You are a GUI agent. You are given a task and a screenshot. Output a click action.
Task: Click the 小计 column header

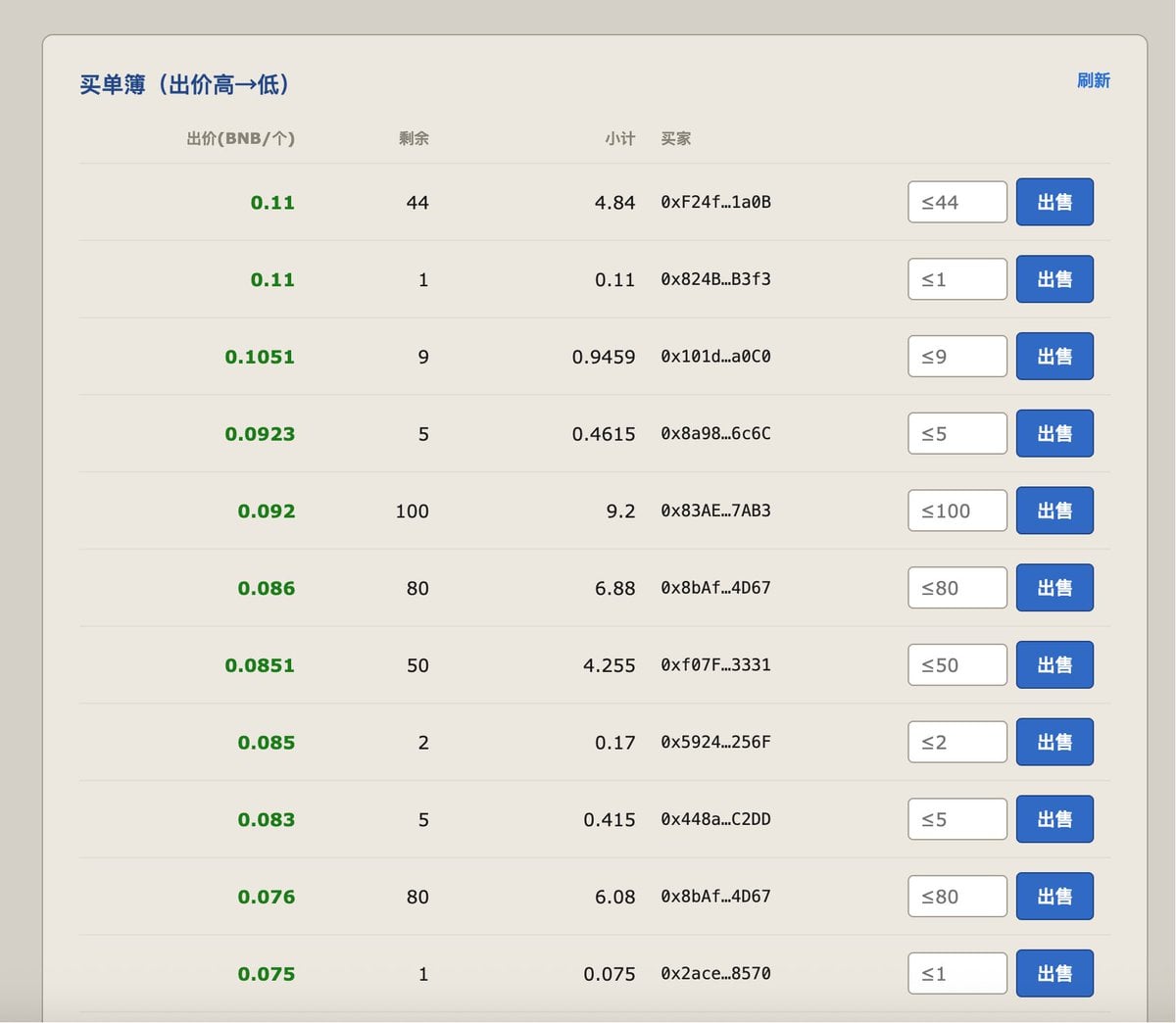click(619, 138)
